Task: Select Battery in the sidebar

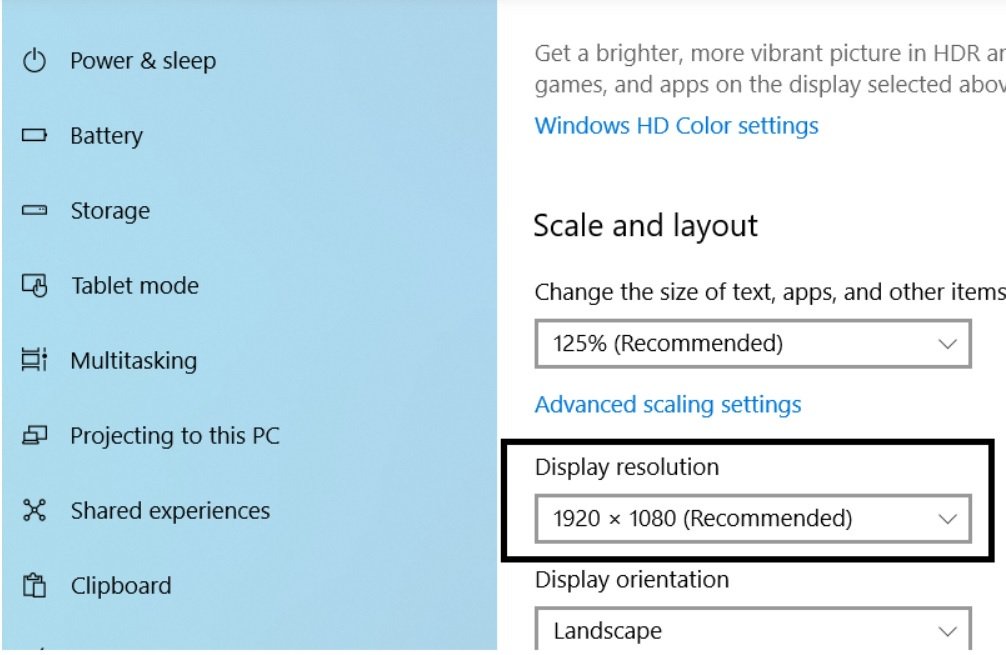Action: (x=106, y=136)
